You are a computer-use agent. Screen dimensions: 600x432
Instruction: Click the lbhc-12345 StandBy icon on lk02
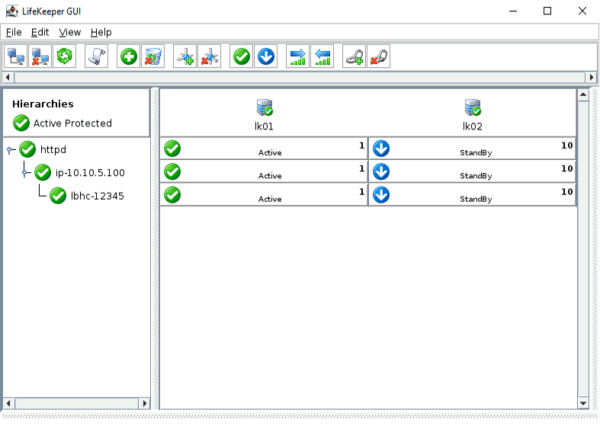(x=381, y=195)
